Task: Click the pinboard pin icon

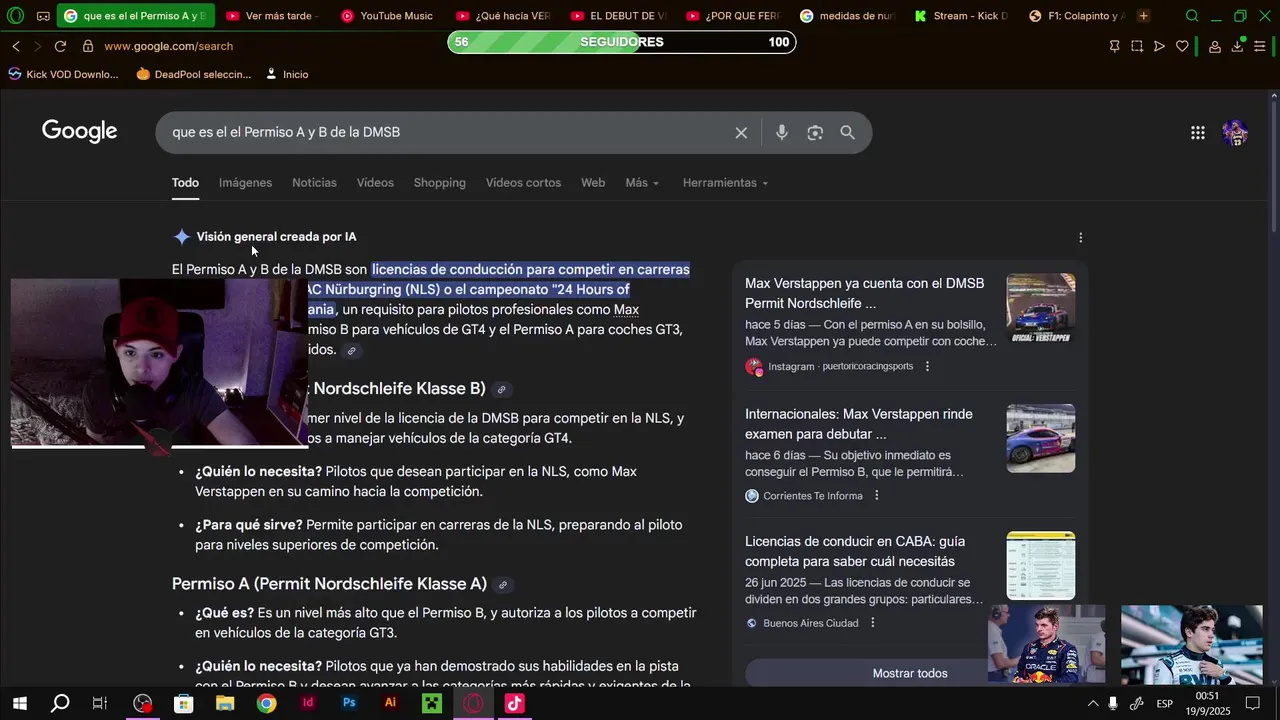Action: (x=1114, y=46)
